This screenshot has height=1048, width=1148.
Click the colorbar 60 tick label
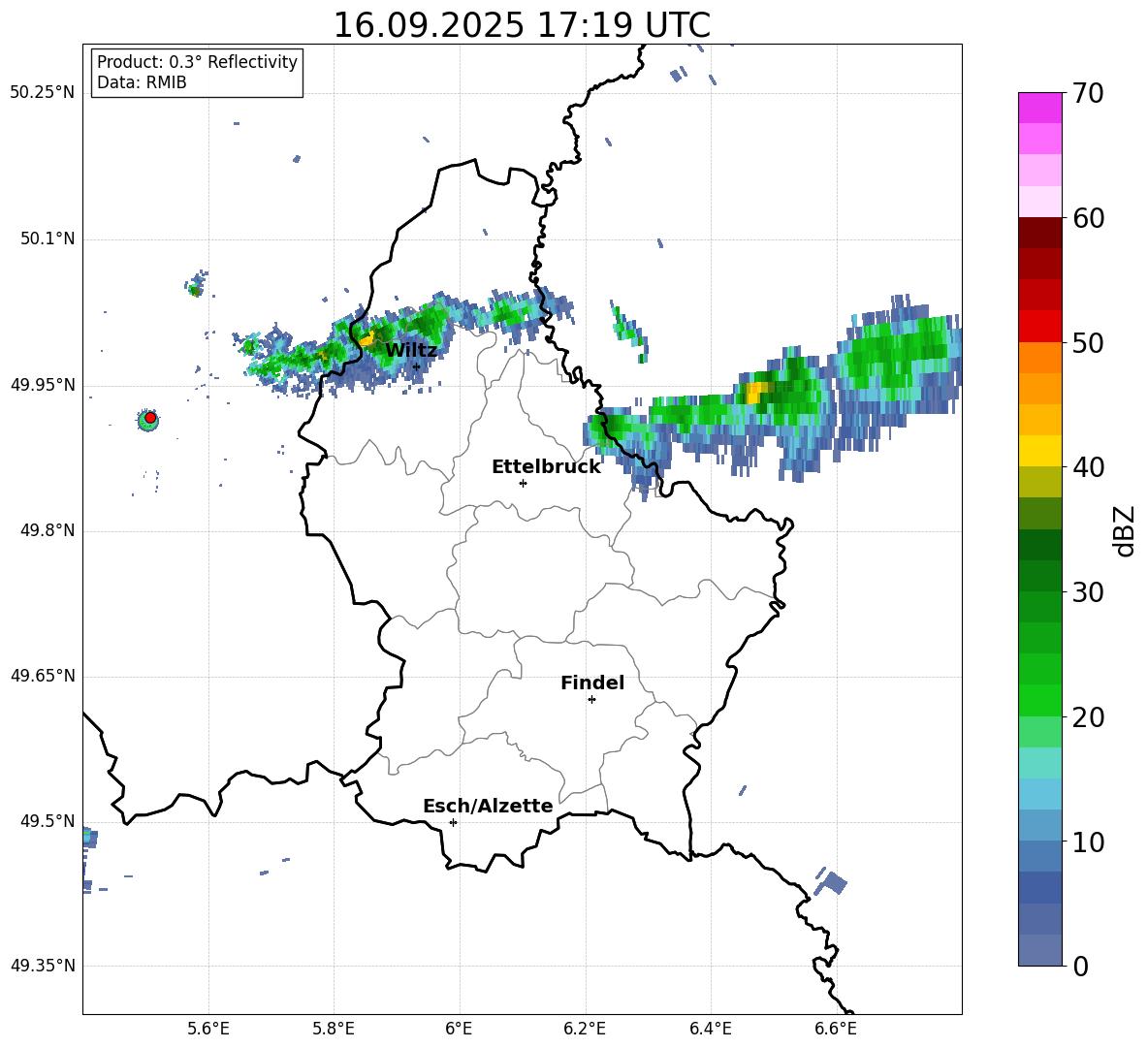point(1088,218)
